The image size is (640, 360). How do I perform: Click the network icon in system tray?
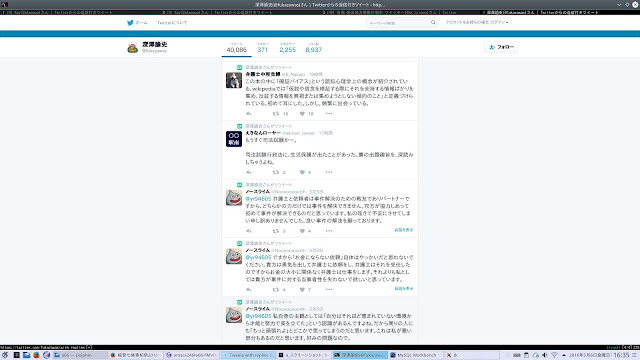pyautogui.click(x=554, y=355)
